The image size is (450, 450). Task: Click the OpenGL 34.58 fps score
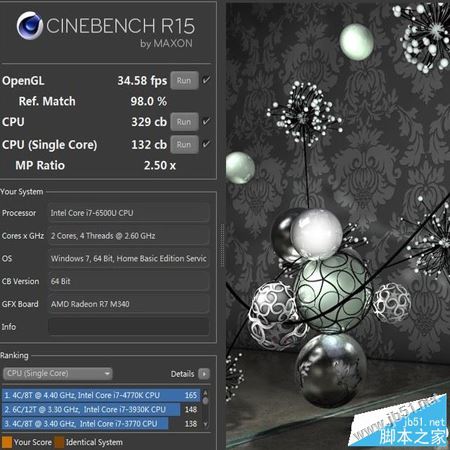click(142, 81)
